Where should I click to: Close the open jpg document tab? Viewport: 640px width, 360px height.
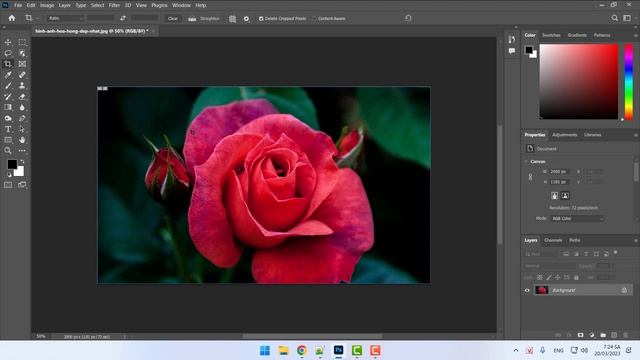(153, 31)
